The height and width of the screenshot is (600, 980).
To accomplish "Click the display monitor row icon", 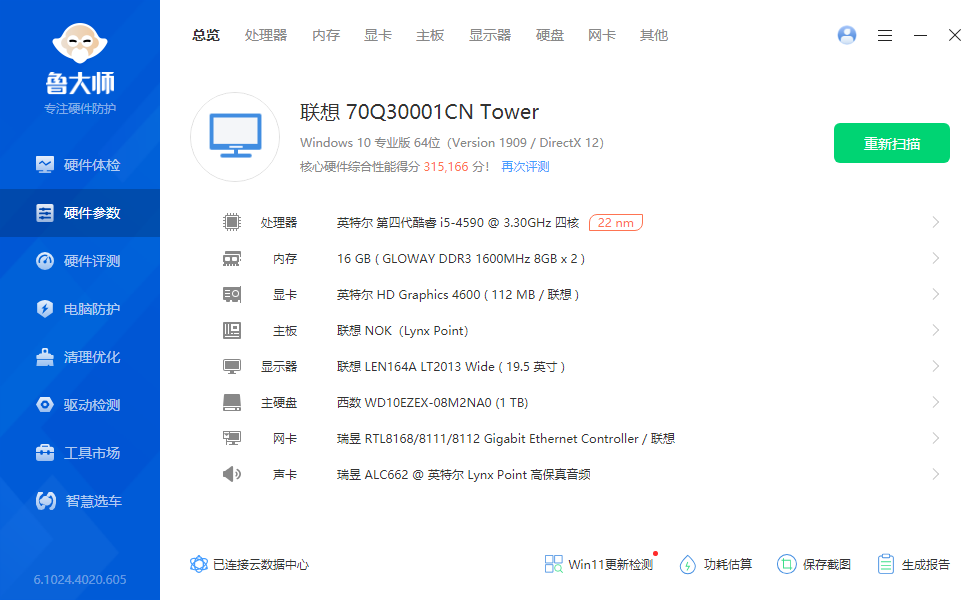I will (232, 366).
